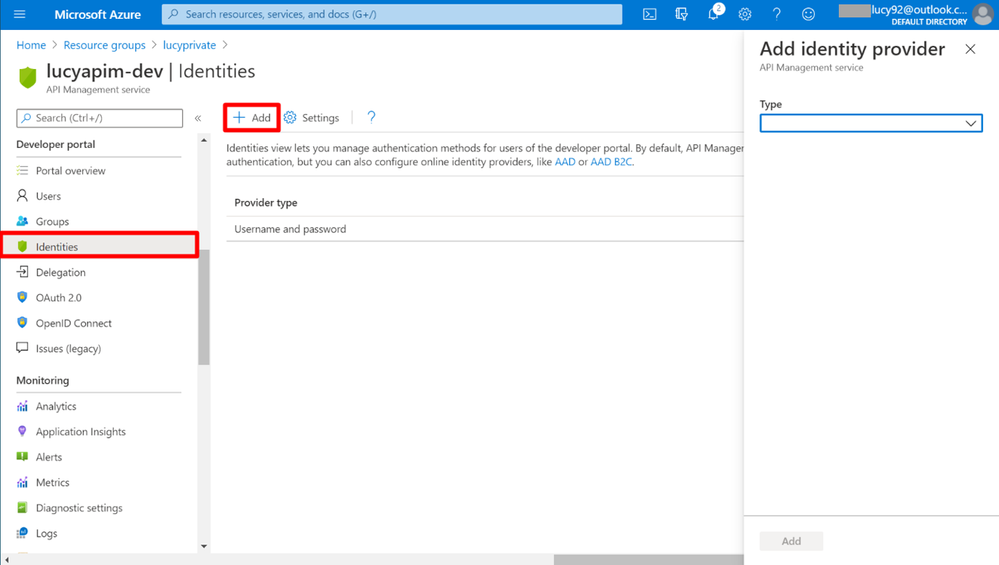Click the sidebar vertical scrollbar thumb
The image size is (999, 565).
click(204, 307)
